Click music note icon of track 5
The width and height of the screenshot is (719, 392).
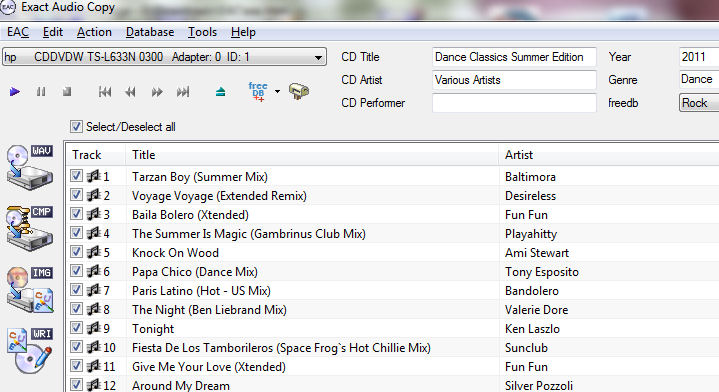coord(94,252)
